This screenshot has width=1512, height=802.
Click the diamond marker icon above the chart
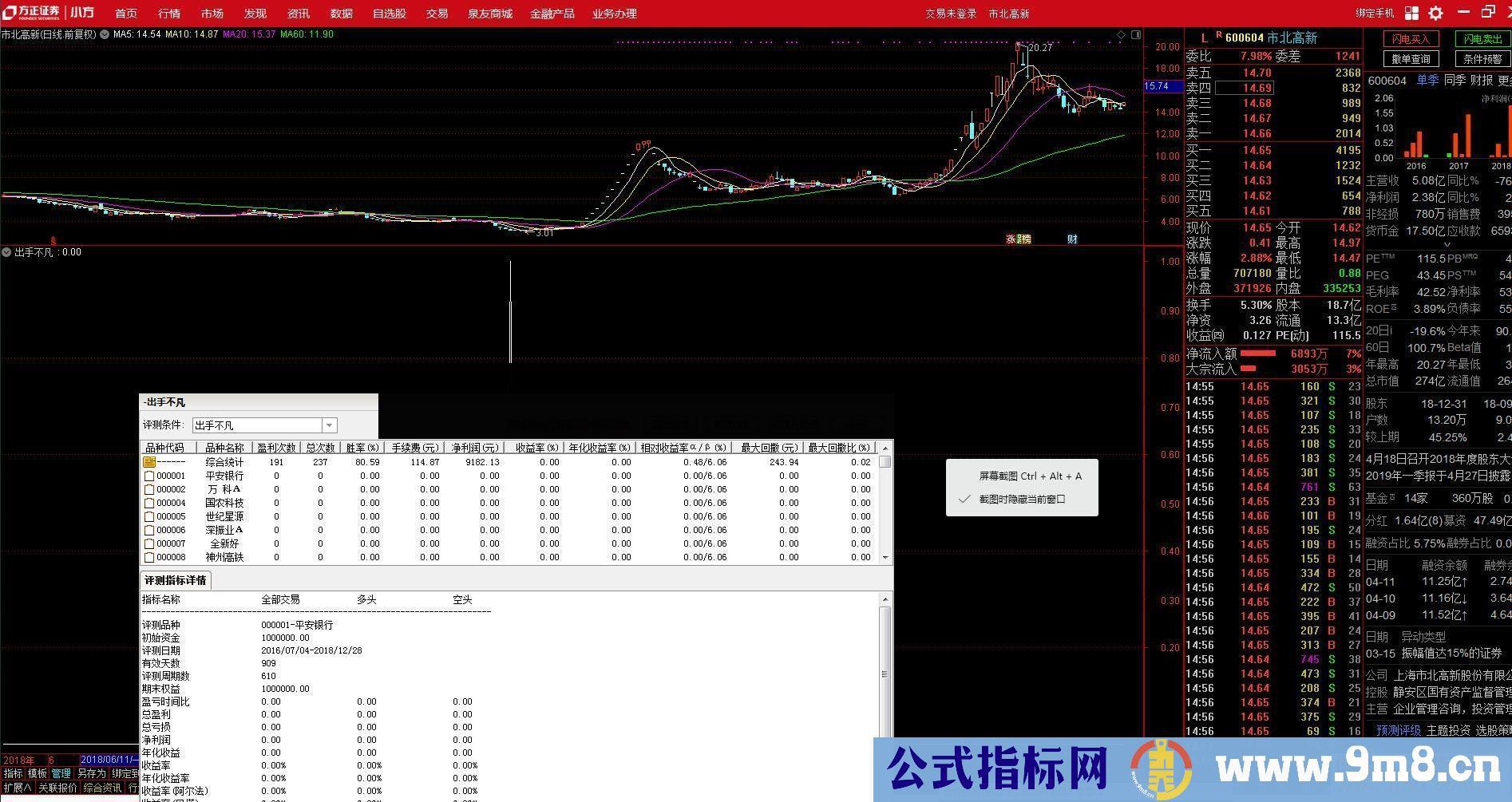[x=1121, y=34]
